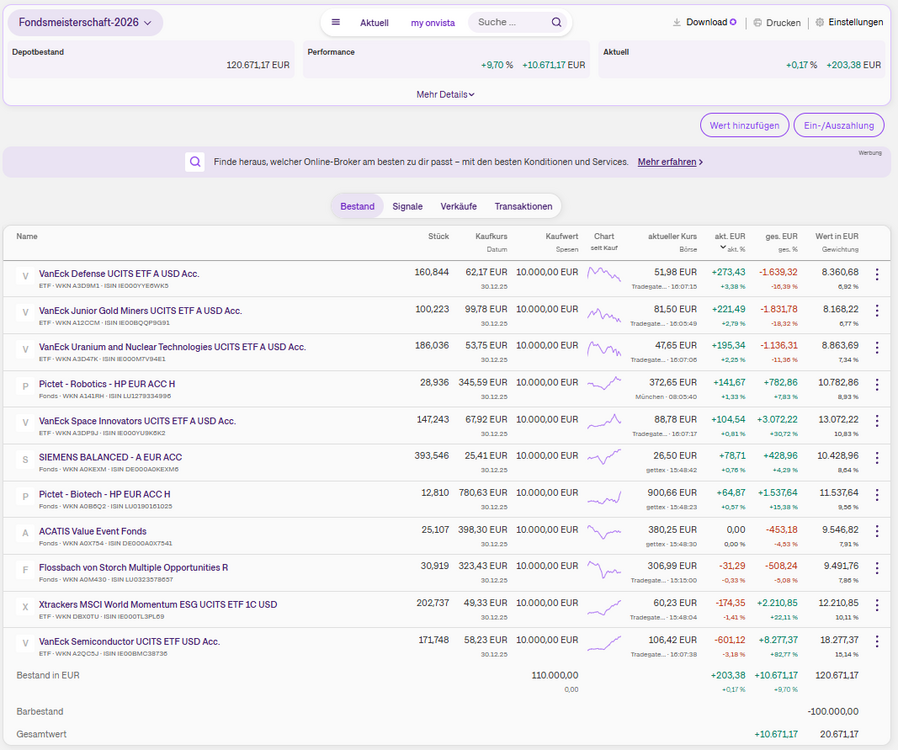The width and height of the screenshot is (898, 750).
Task: Toggle sort arrow on akt. % column
Action: (x=723, y=248)
